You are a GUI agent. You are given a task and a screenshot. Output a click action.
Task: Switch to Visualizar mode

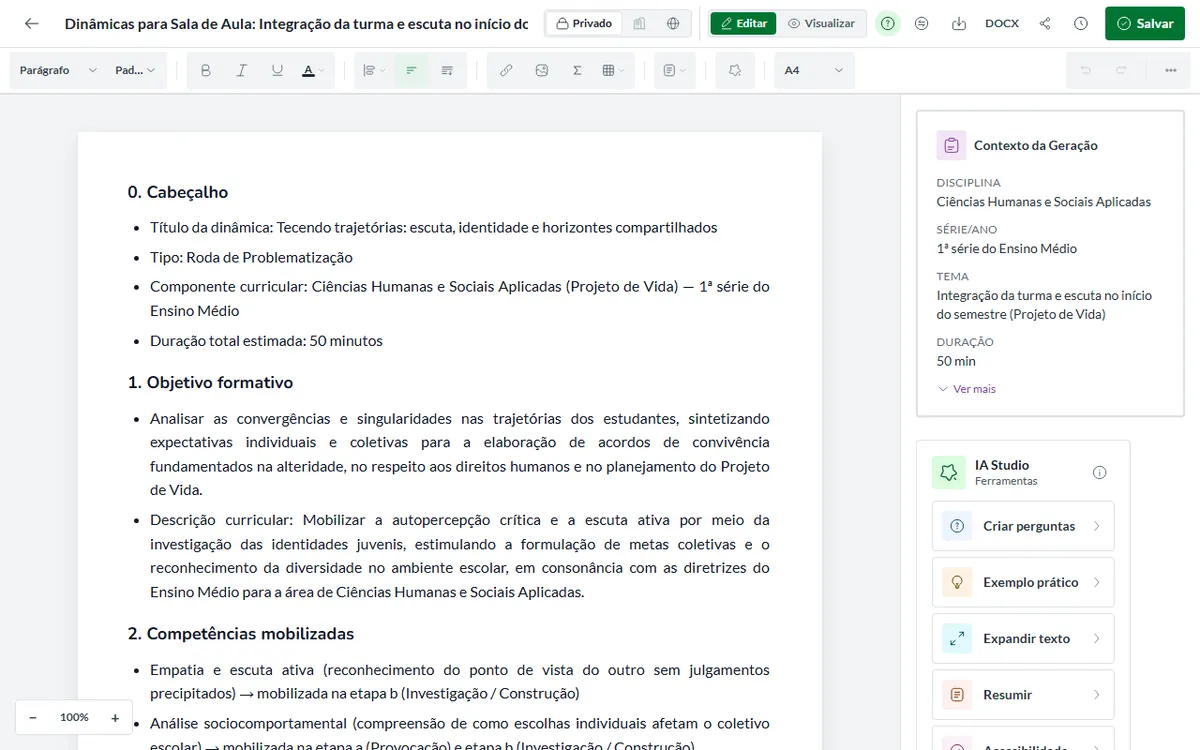[821, 23]
